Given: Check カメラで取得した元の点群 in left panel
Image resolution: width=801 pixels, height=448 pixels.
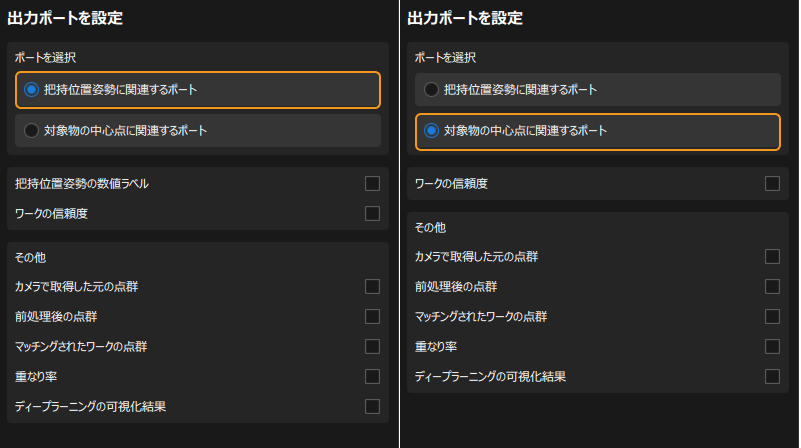Looking at the screenshot, I should coord(372,287).
